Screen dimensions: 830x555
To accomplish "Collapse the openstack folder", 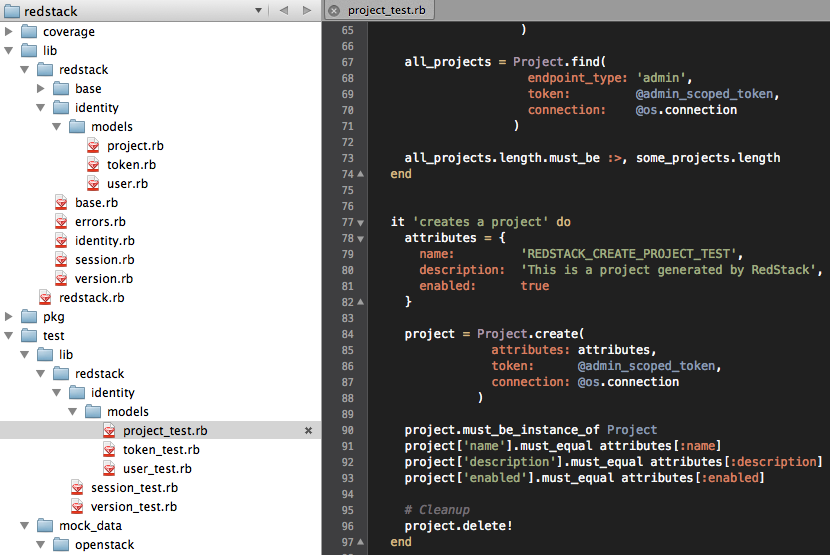I will point(41,545).
